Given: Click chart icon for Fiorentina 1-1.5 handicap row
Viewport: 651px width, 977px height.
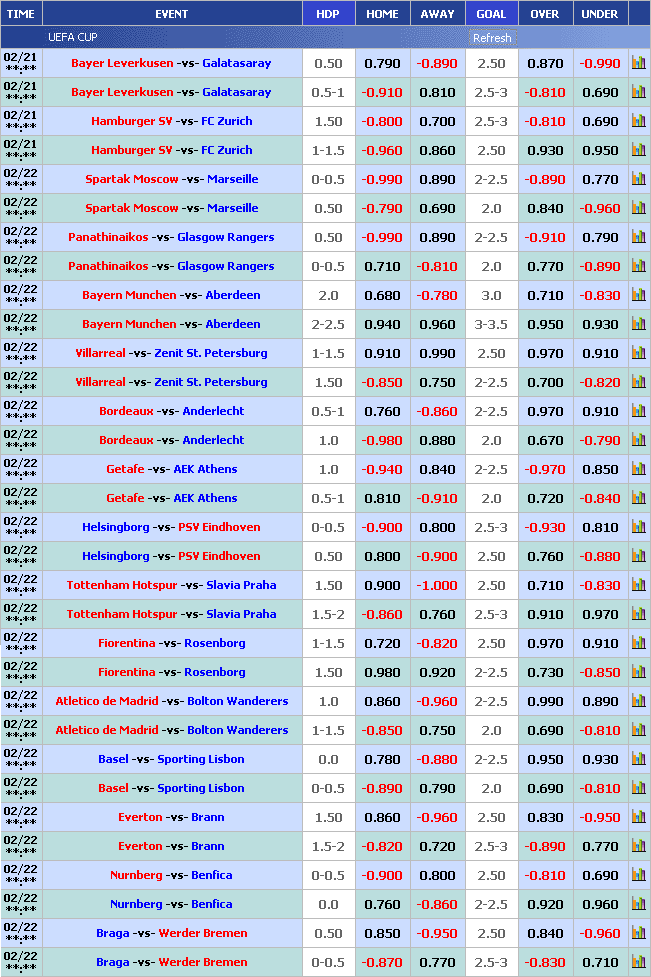Looking at the screenshot, I should [638, 642].
